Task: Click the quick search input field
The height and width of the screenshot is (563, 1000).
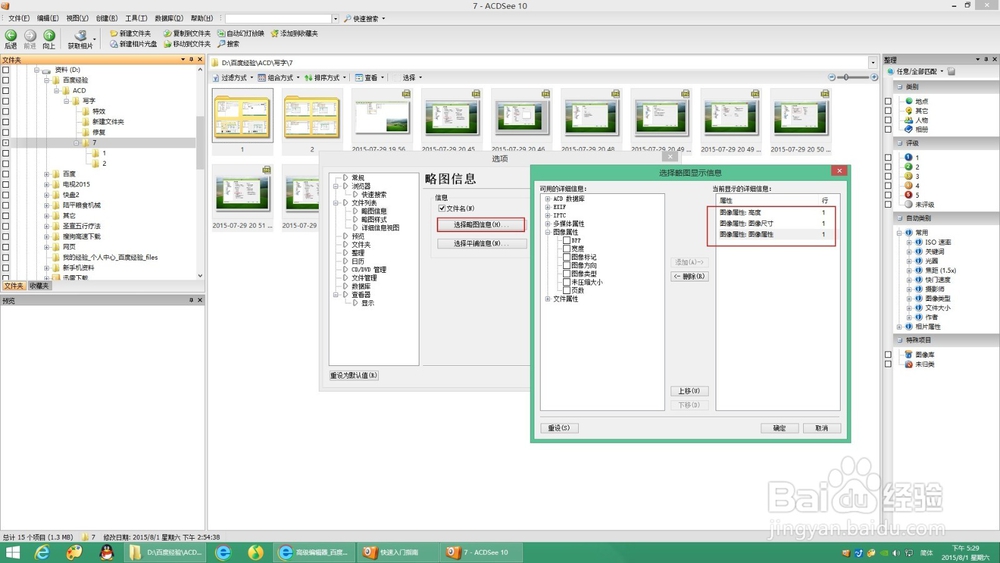Action: pyautogui.click(x=279, y=18)
